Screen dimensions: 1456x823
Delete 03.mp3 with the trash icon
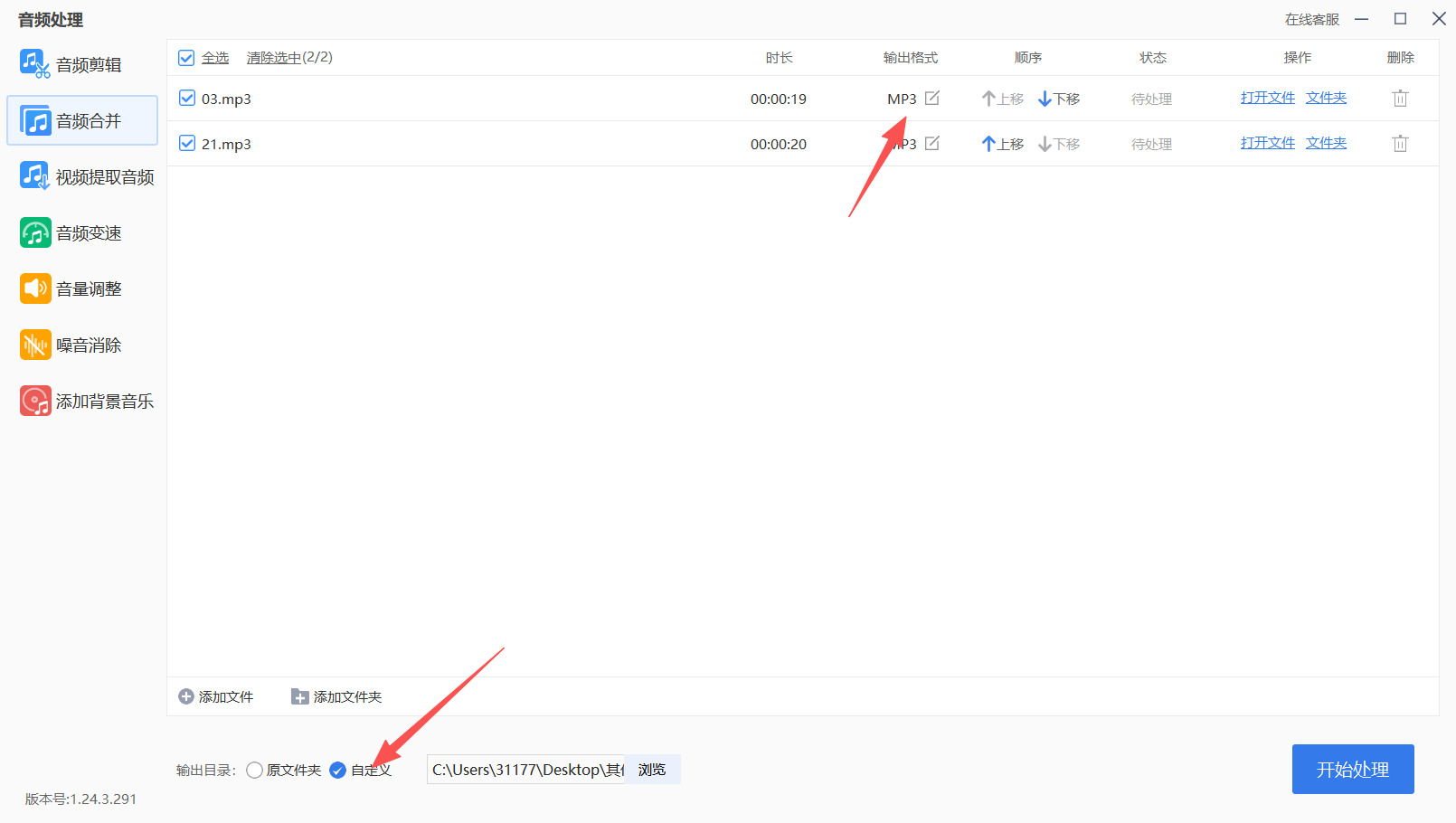pyautogui.click(x=1400, y=99)
